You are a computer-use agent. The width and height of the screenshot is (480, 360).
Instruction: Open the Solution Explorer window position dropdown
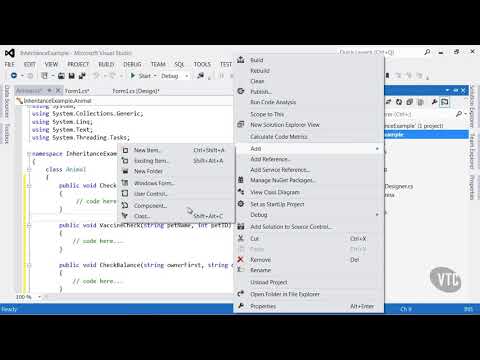[x=447, y=90]
